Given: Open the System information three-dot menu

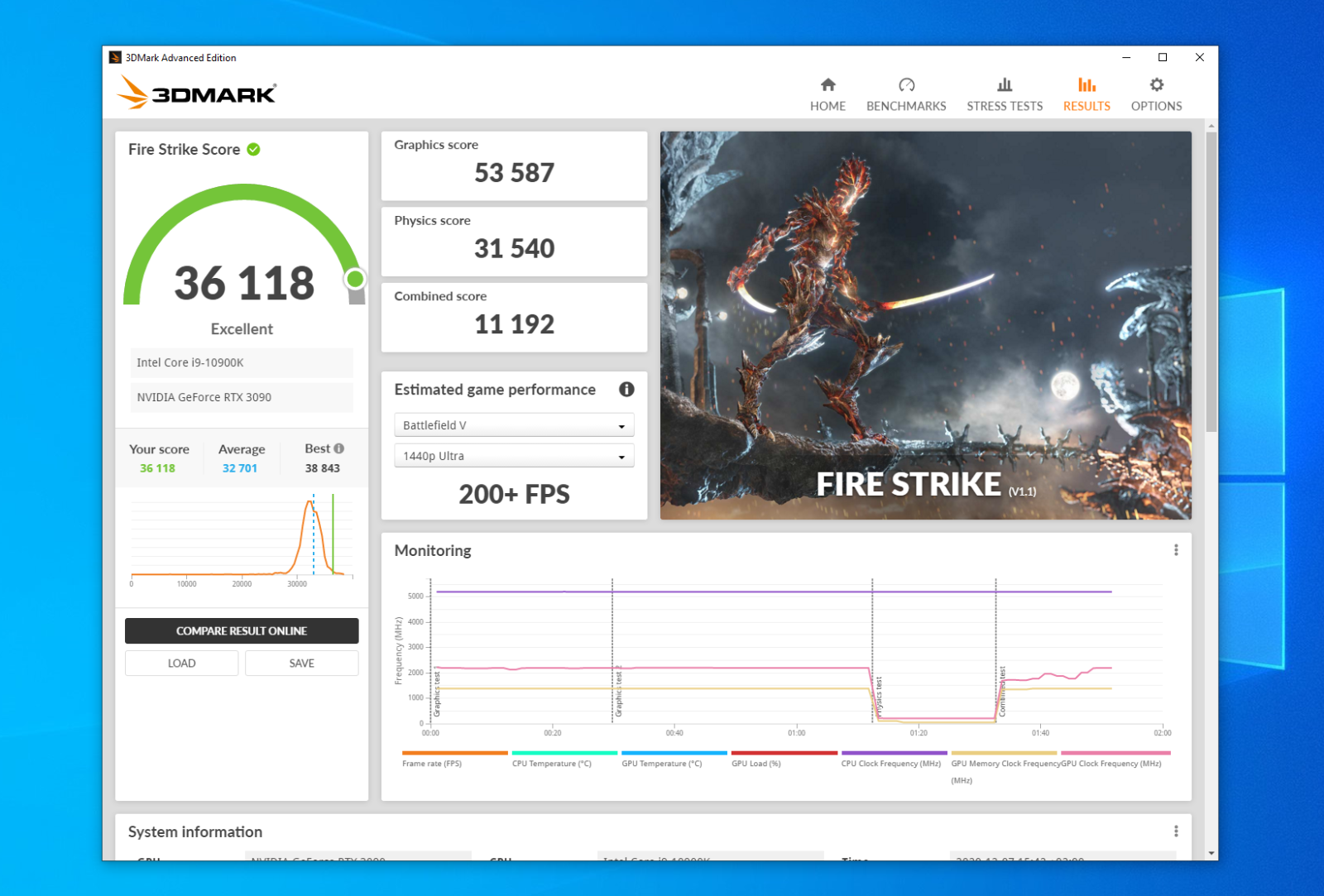Looking at the screenshot, I should [1176, 831].
